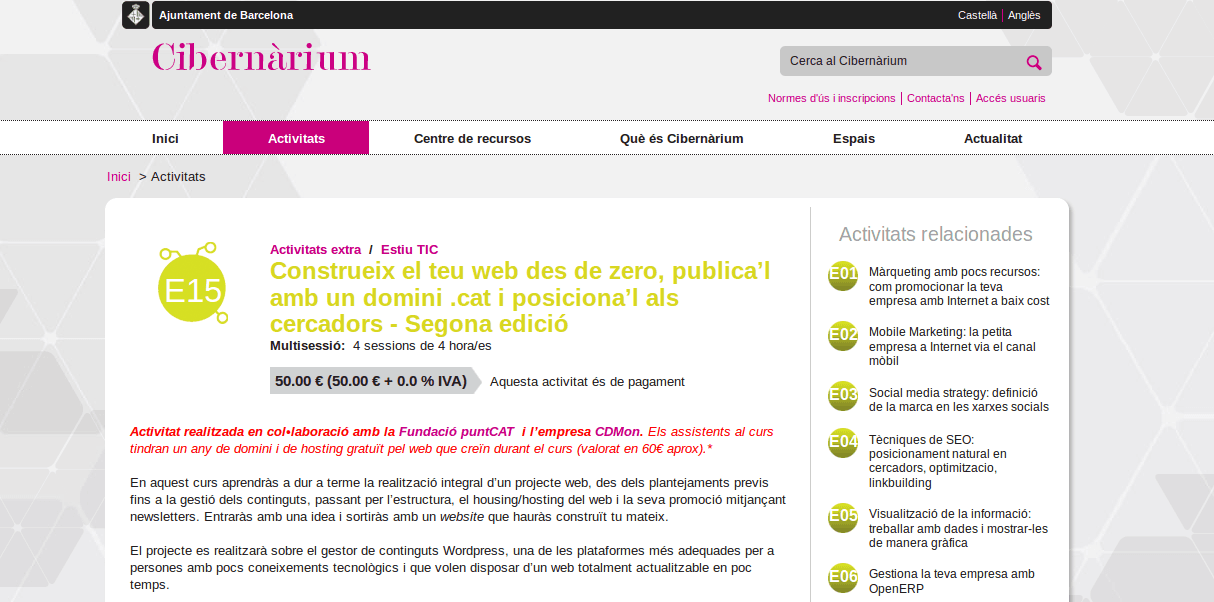Open the E01 activity badge icon

coord(843,275)
